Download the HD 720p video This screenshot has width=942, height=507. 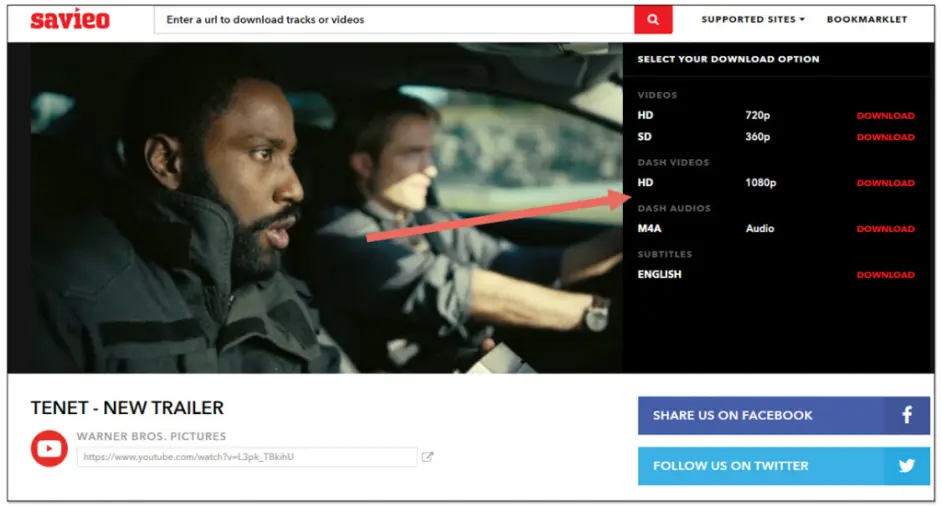tap(886, 115)
